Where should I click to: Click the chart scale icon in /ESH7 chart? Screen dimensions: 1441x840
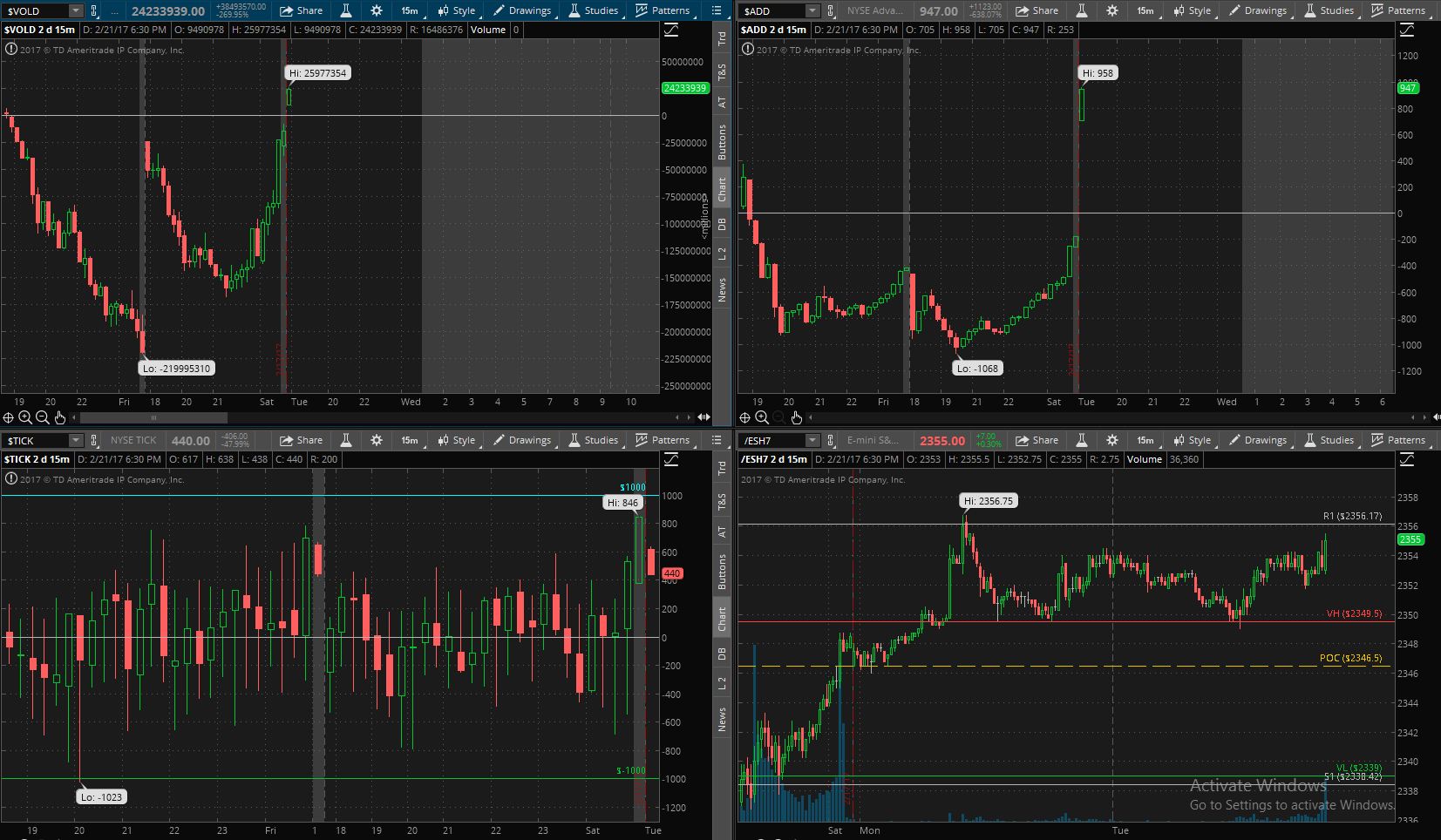coord(1407,459)
